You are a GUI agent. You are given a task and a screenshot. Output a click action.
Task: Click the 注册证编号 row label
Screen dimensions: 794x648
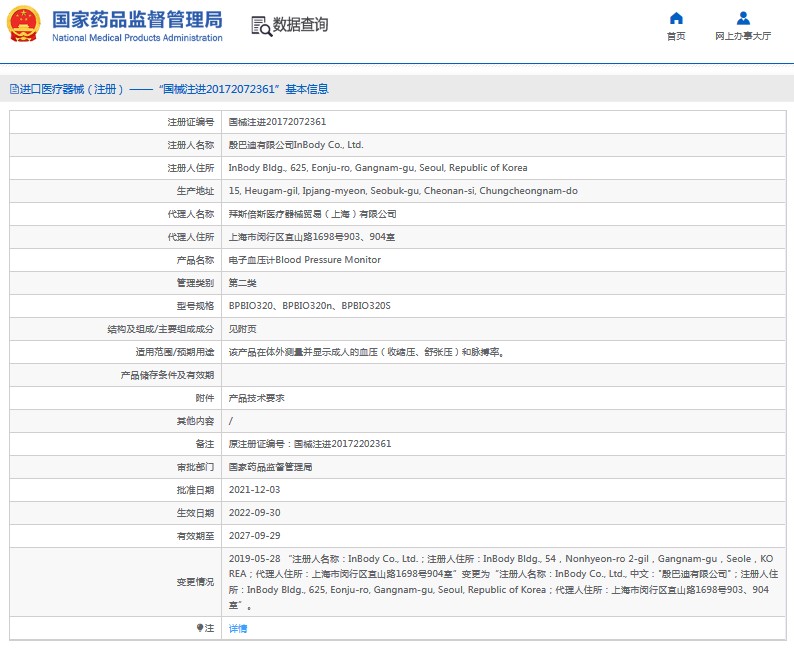(x=191, y=122)
